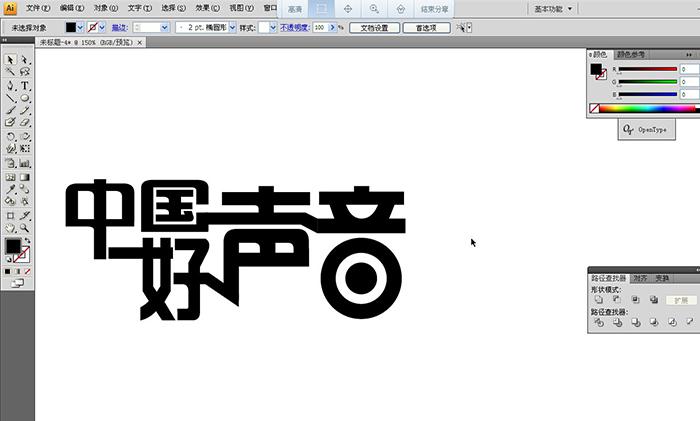Activate the Color panel fill swatch
This screenshot has width=700, height=421.
click(596, 69)
